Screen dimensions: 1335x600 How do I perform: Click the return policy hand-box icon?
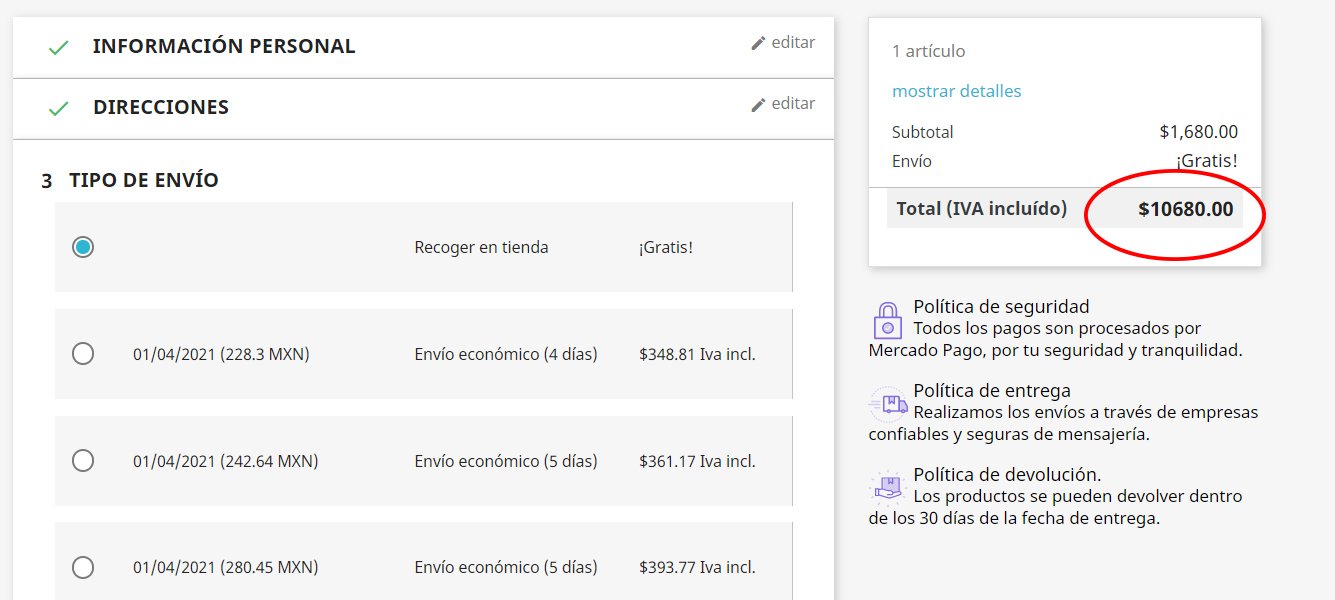(x=888, y=488)
